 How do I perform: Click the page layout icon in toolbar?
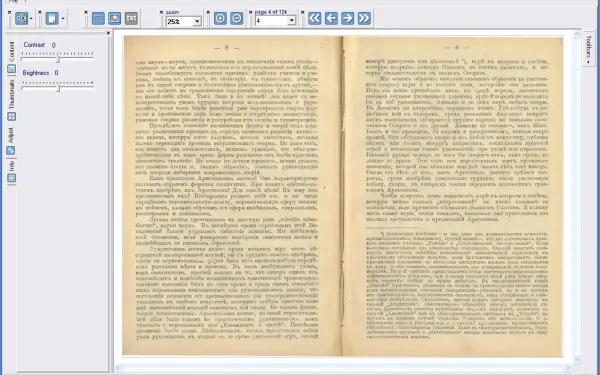pyautogui.click(x=21, y=18)
